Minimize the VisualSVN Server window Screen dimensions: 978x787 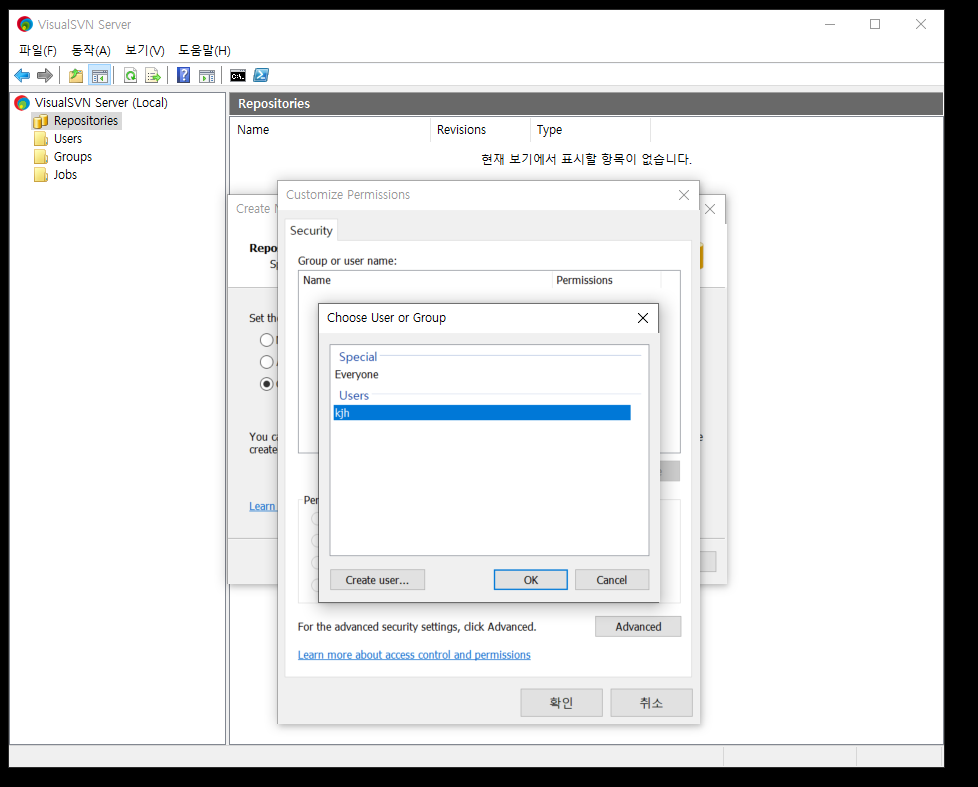[x=830, y=24]
